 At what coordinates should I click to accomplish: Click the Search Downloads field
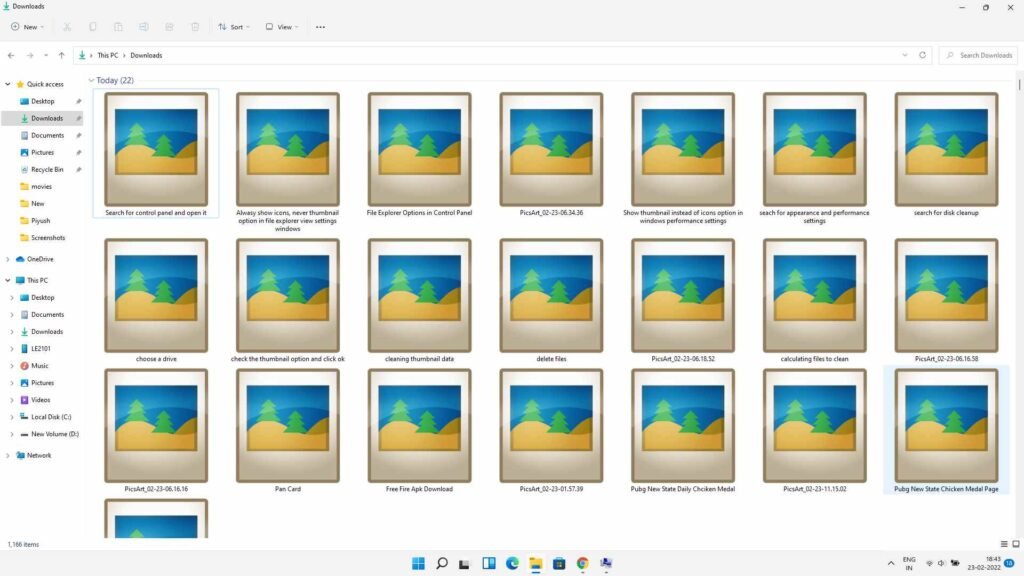click(980, 55)
